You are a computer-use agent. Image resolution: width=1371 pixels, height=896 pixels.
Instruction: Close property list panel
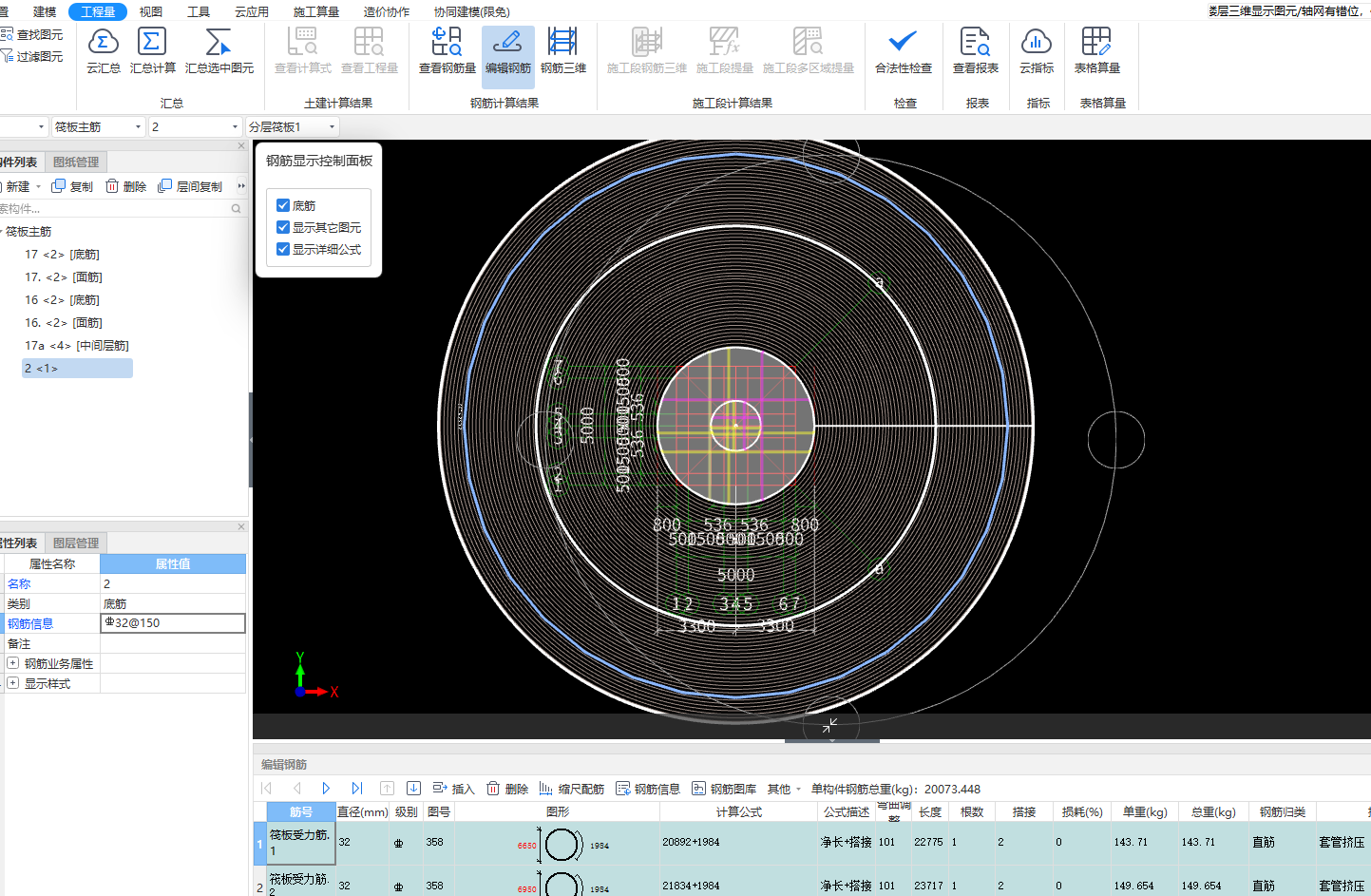241,526
